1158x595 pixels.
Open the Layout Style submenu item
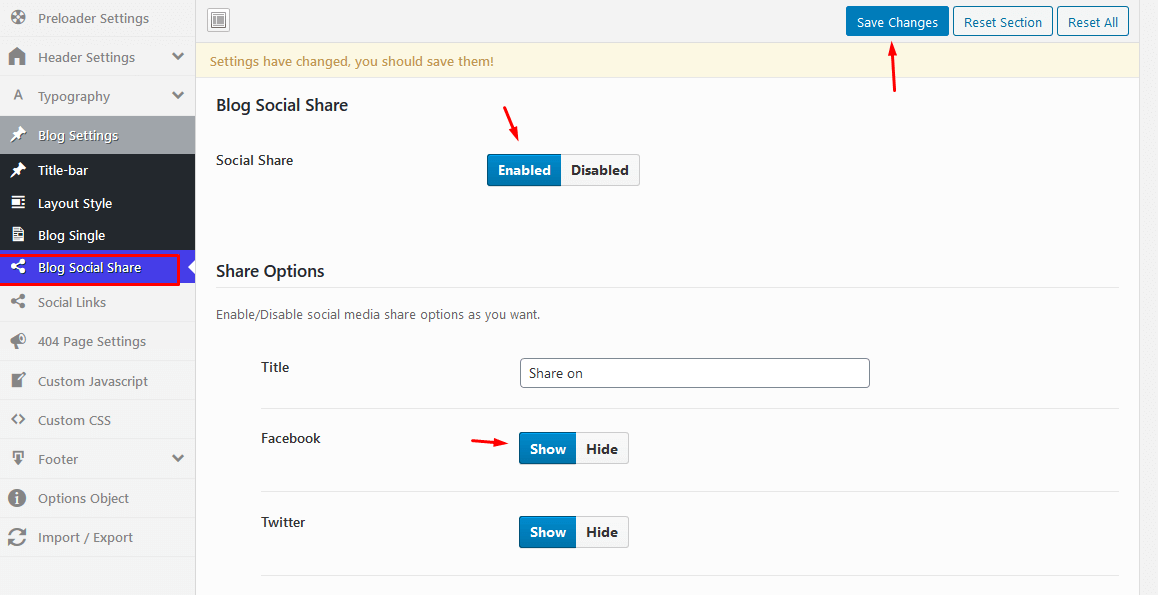pos(75,203)
